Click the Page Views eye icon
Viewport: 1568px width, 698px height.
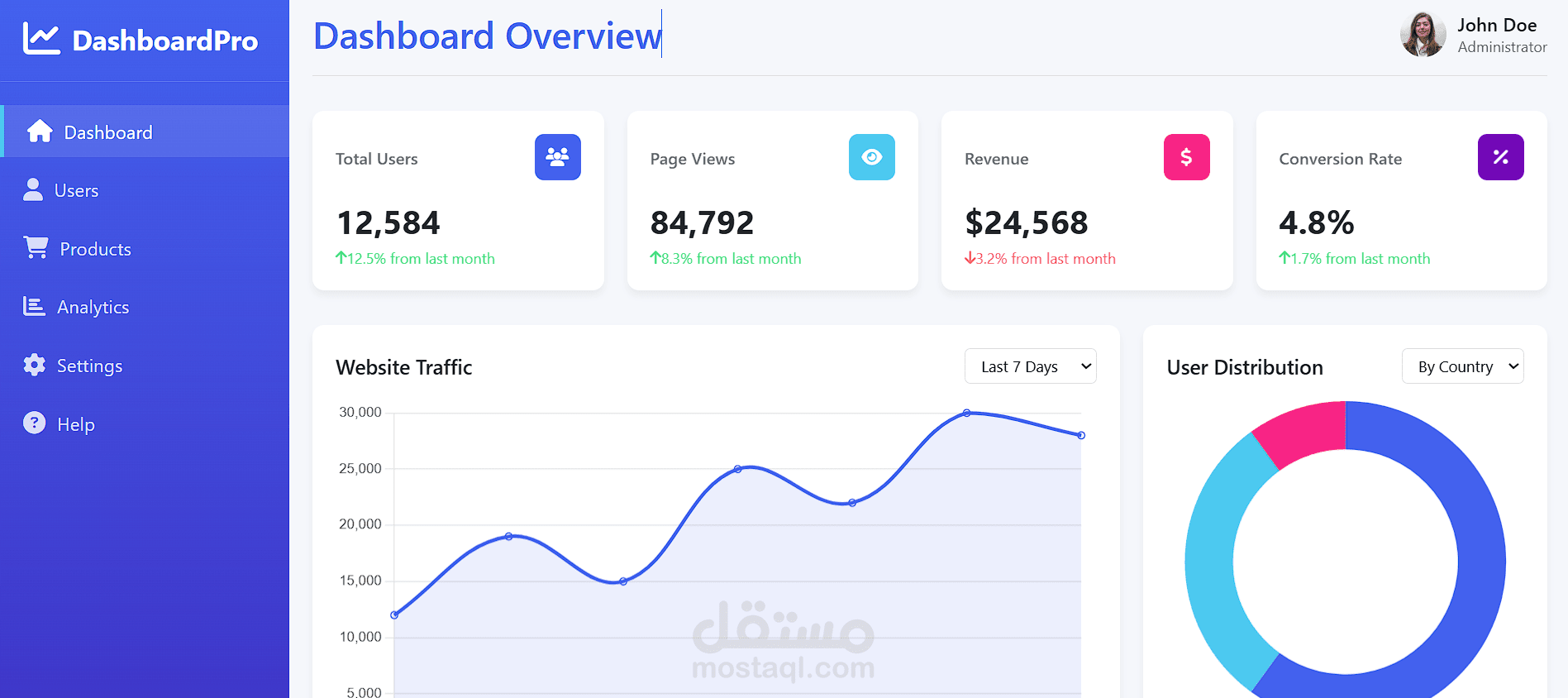click(872, 157)
